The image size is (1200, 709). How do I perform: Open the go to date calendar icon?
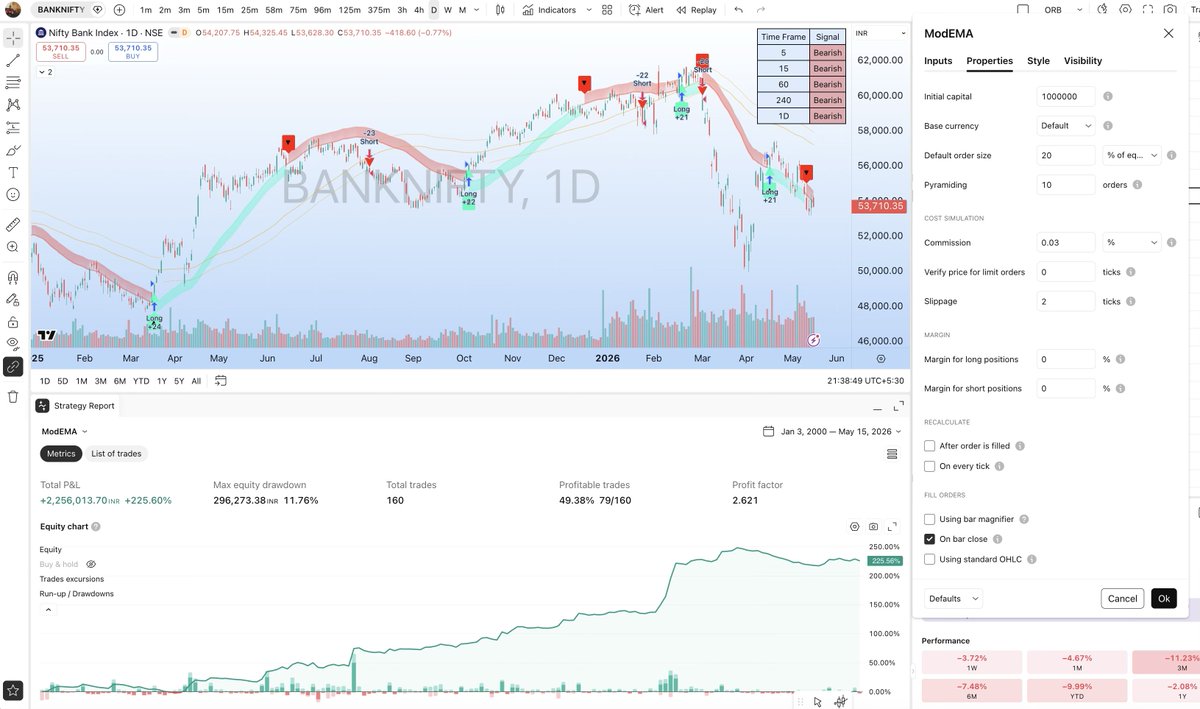click(220, 381)
